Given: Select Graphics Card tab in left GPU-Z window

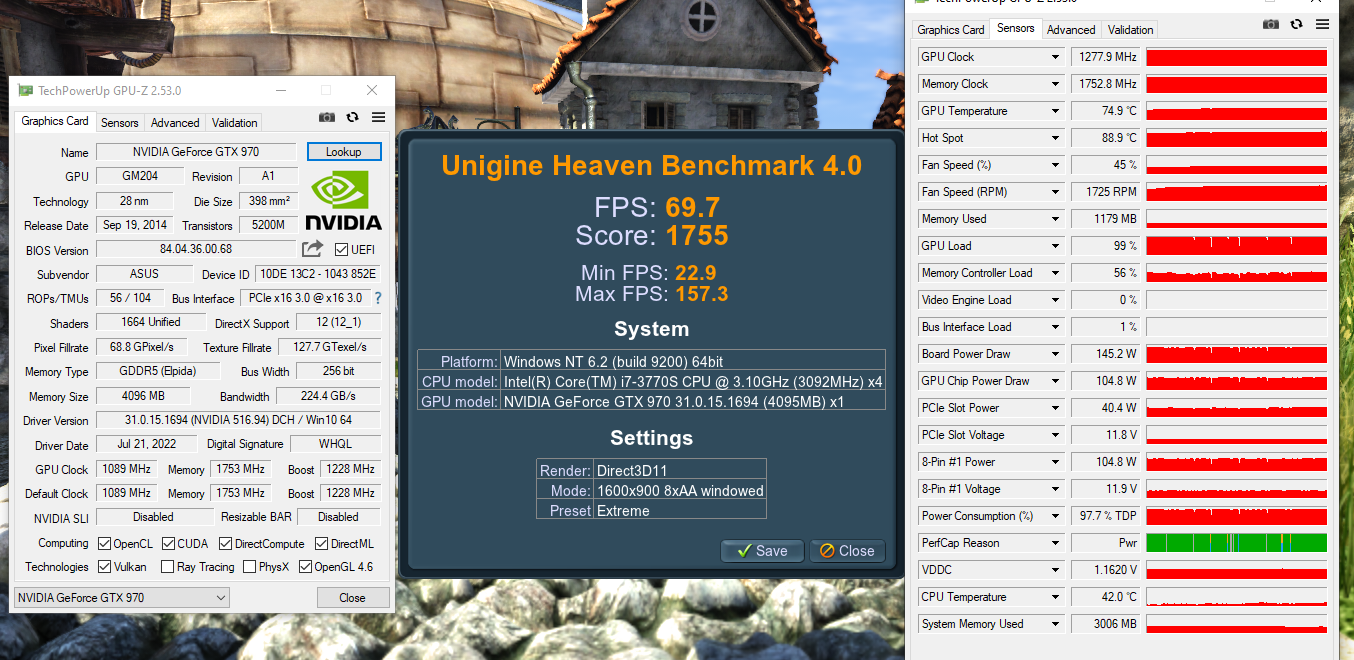Looking at the screenshot, I should tap(55, 121).
